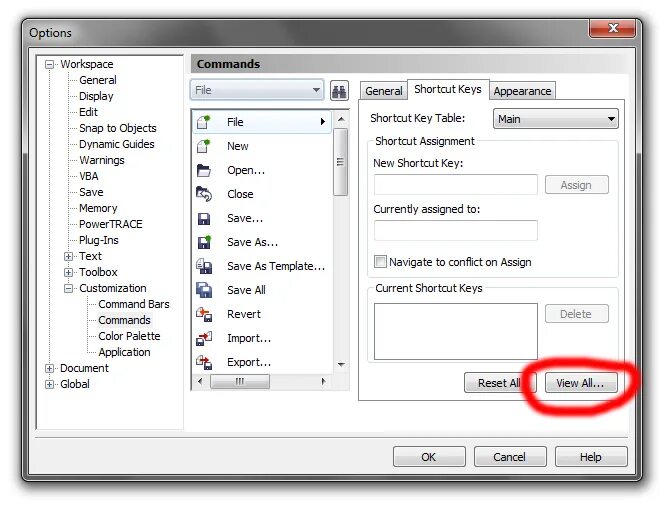This screenshot has height=509, width=665.
Task: Select Memory tree item
Action: pos(98,208)
